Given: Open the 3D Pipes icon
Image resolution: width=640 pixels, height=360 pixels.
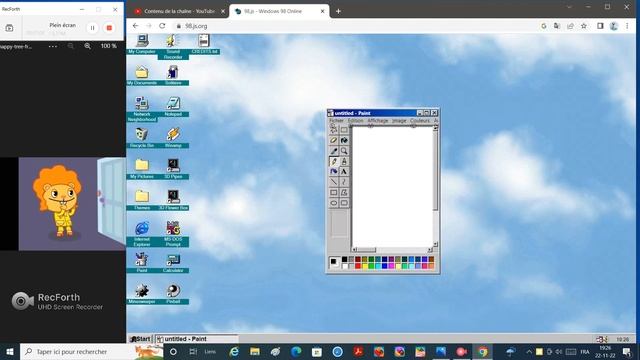Looking at the screenshot, I should 173,169.
